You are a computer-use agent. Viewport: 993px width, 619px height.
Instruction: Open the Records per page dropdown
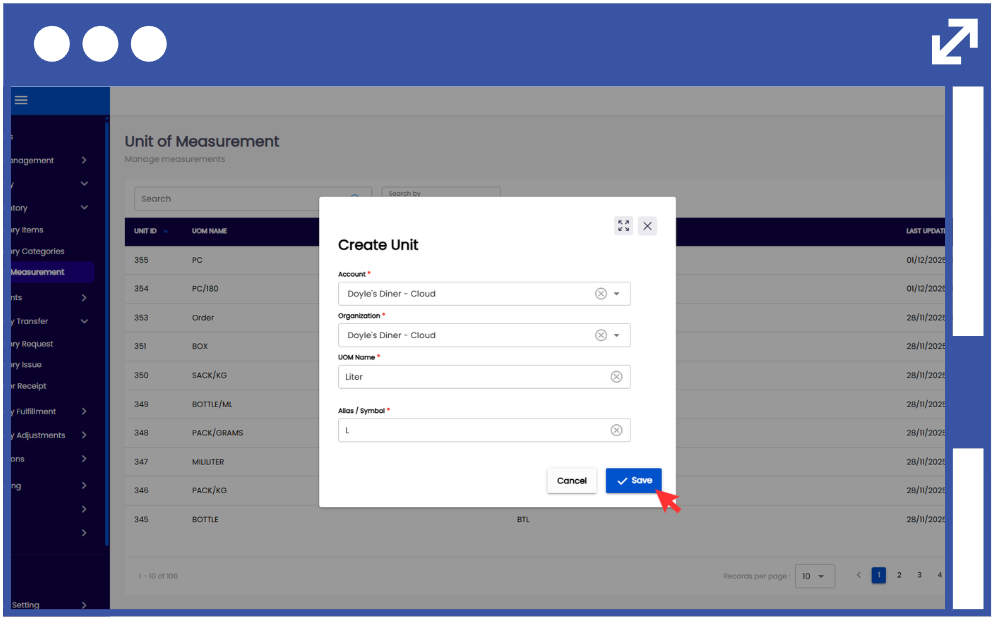[x=814, y=576]
